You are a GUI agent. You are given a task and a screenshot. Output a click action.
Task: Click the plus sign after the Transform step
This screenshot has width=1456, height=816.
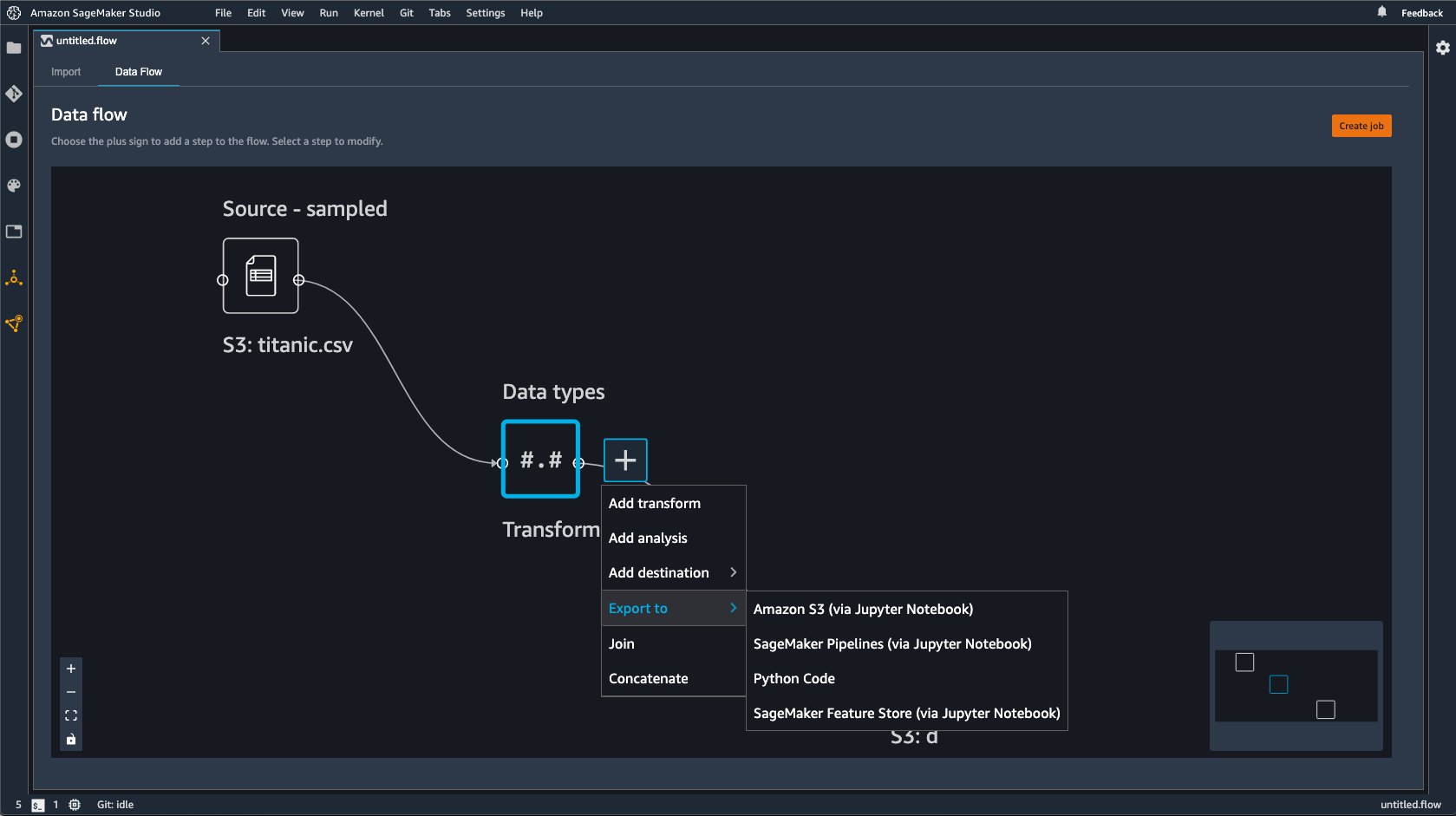[625, 460]
